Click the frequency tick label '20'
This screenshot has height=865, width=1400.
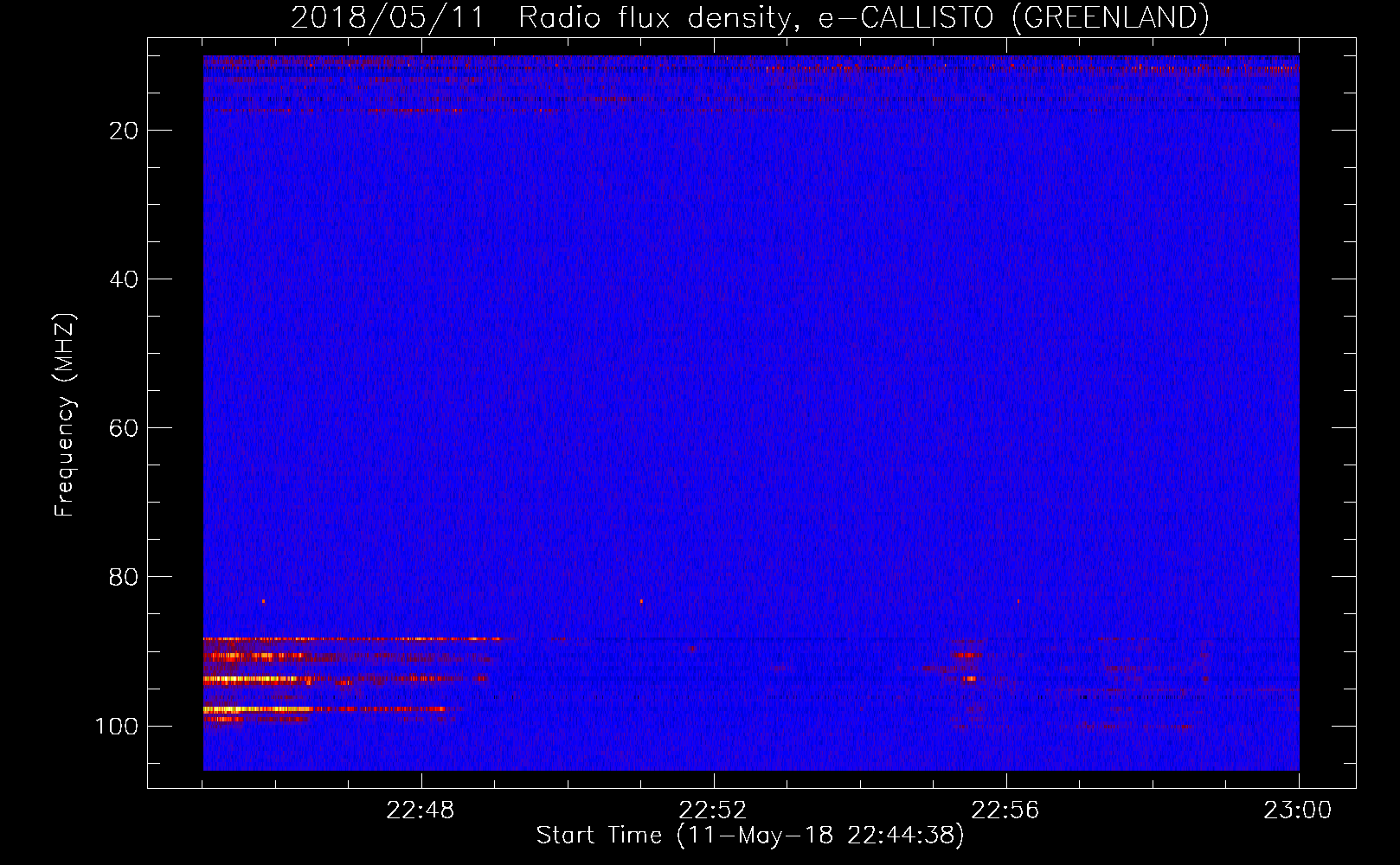(124, 131)
